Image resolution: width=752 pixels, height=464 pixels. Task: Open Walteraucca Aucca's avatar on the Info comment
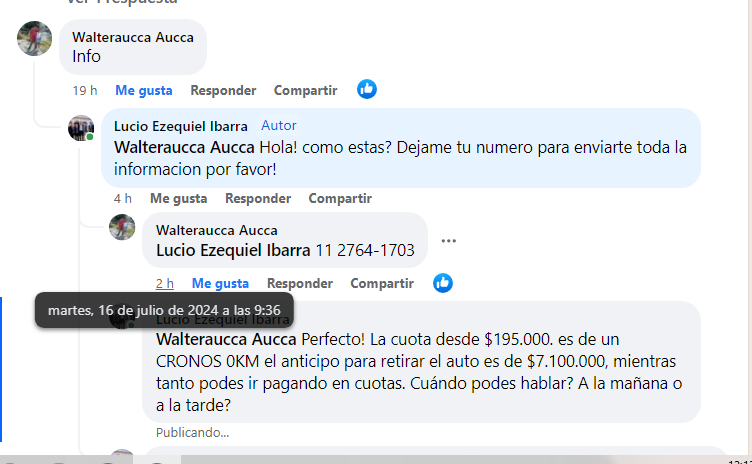click(35, 38)
